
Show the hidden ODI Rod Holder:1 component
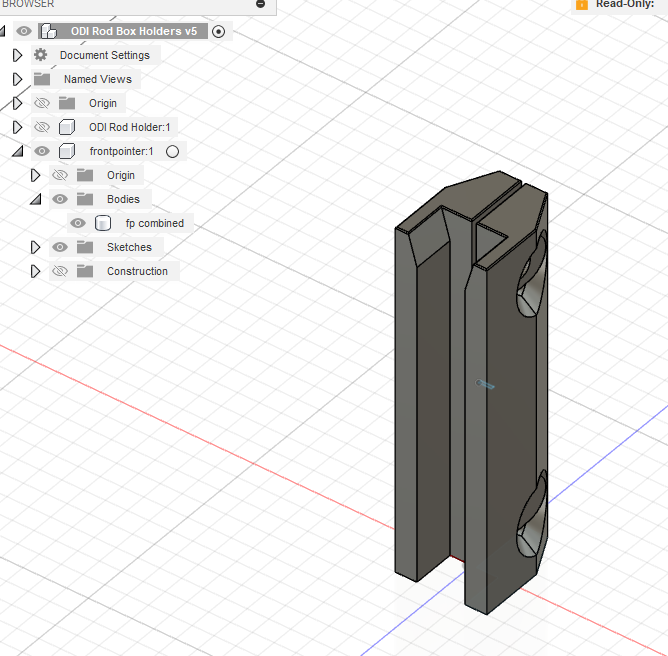click(x=42, y=127)
